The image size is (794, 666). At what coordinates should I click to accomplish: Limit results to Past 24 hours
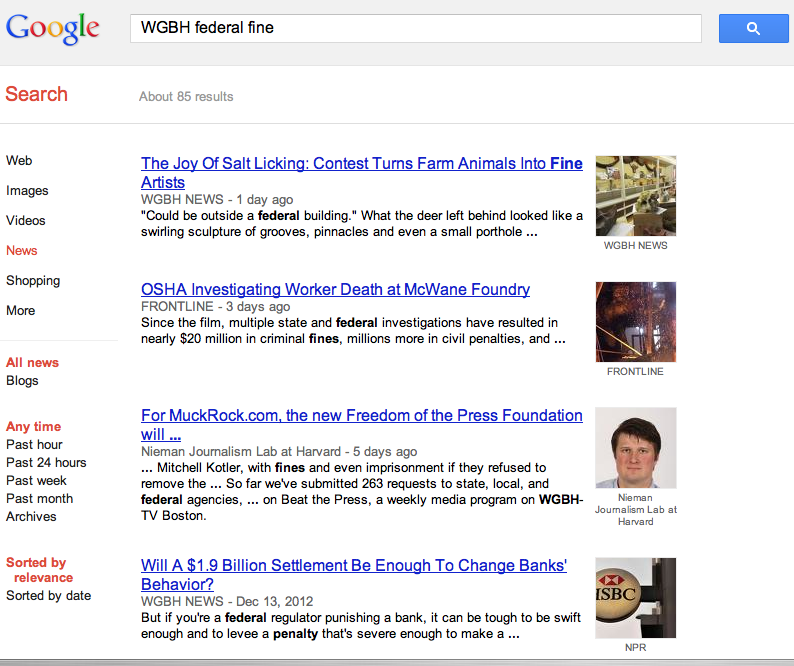pyautogui.click(x=46, y=462)
